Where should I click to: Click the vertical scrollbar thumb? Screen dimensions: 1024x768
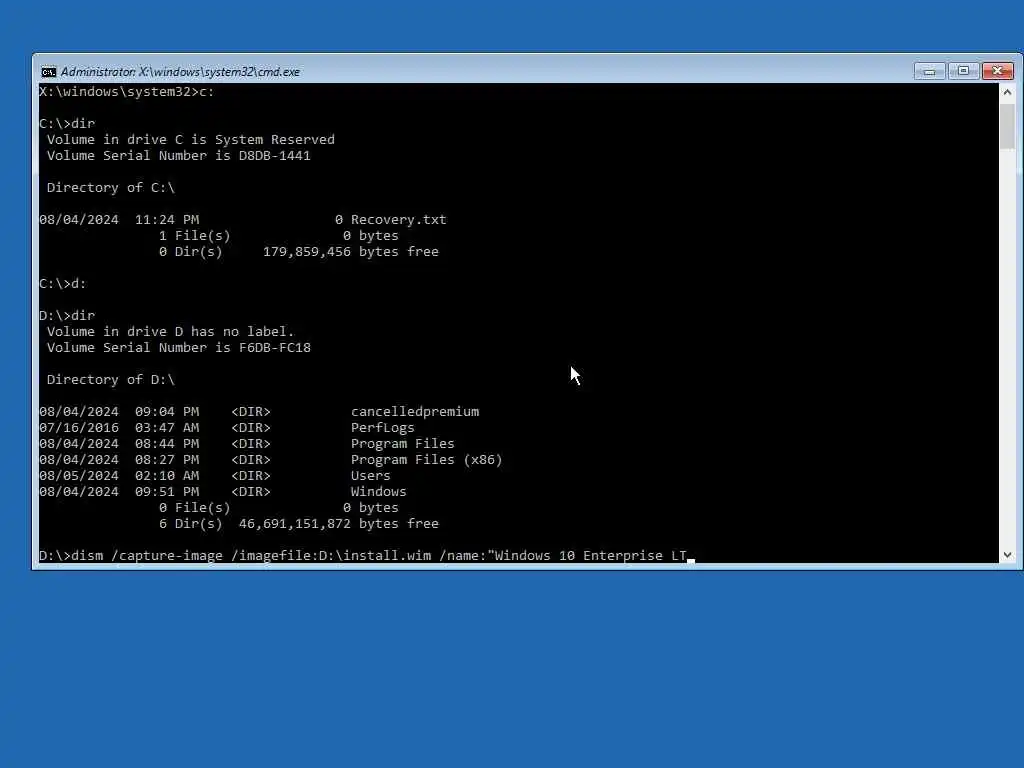point(1007,126)
